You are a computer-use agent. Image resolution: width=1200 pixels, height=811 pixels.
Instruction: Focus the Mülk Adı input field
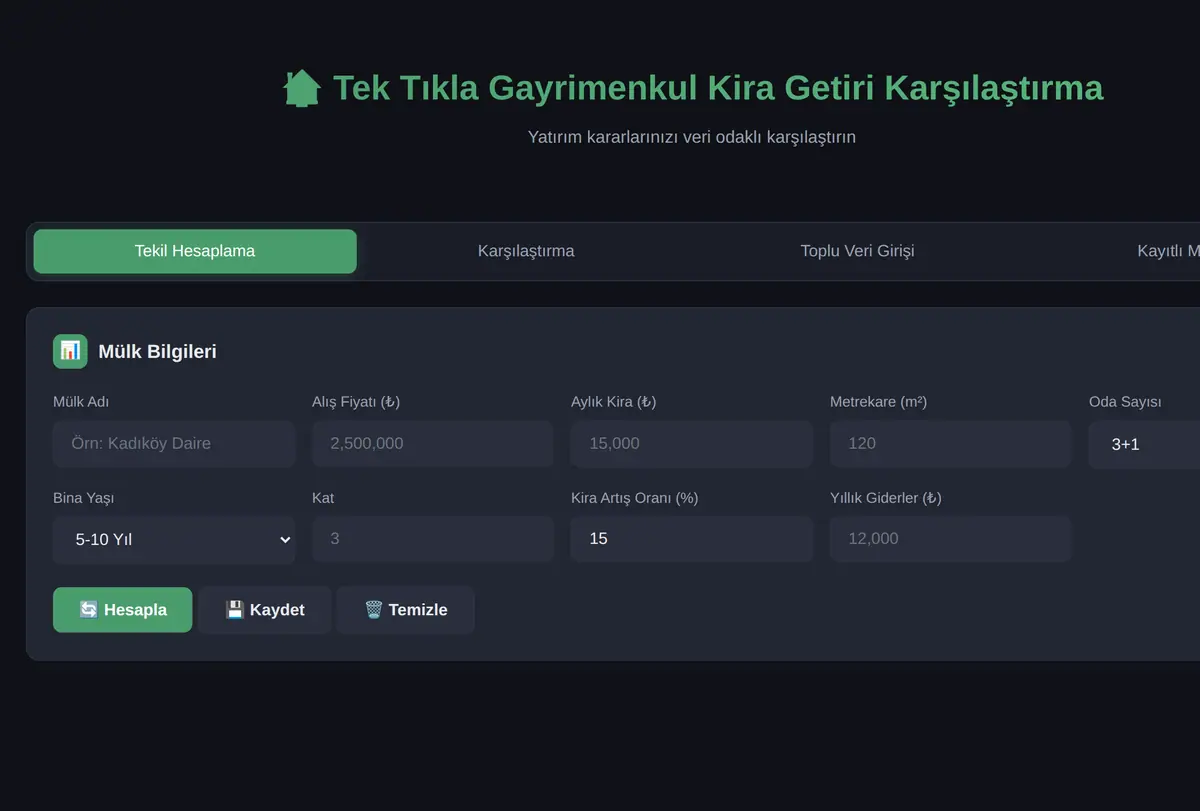click(174, 444)
